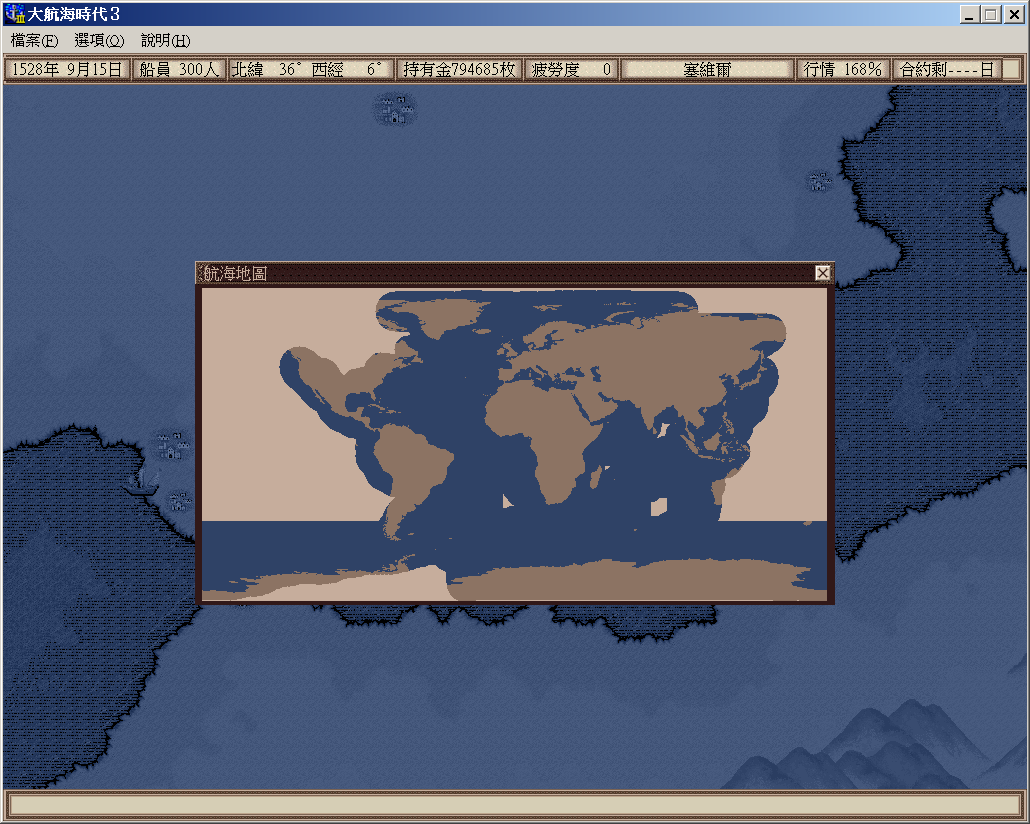Screen dimensions: 1030x824
Task: Click the 塞維爾 port name panel
Action: (x=707, y=70)
